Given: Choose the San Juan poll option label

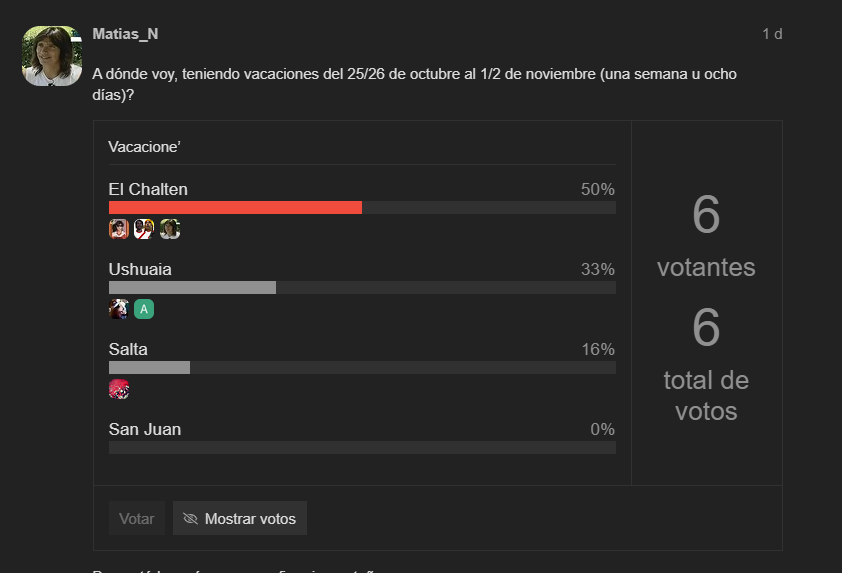Looking at the screenshot, I should [x=145, y=429].
